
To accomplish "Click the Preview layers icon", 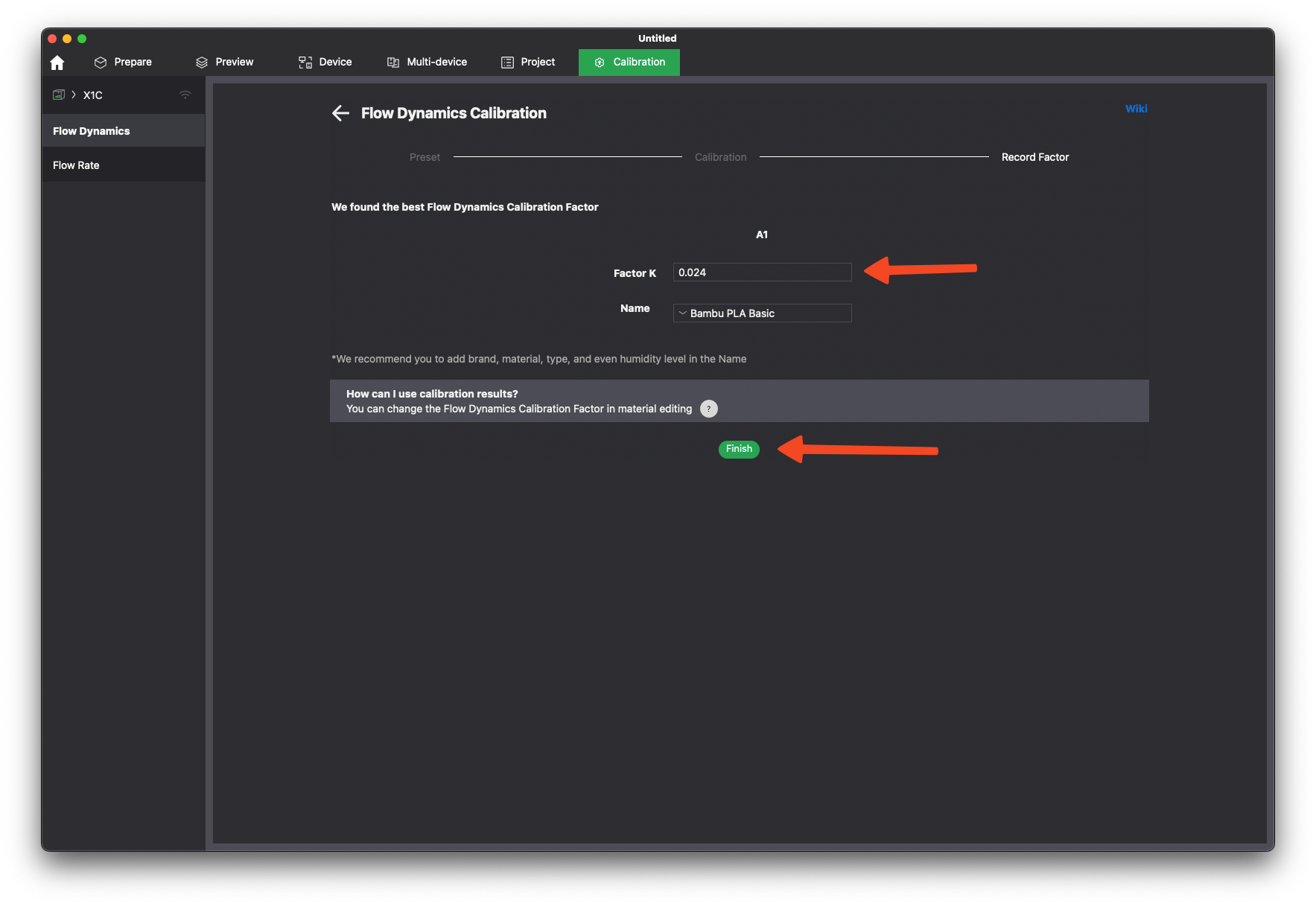I will coord(202,63).
